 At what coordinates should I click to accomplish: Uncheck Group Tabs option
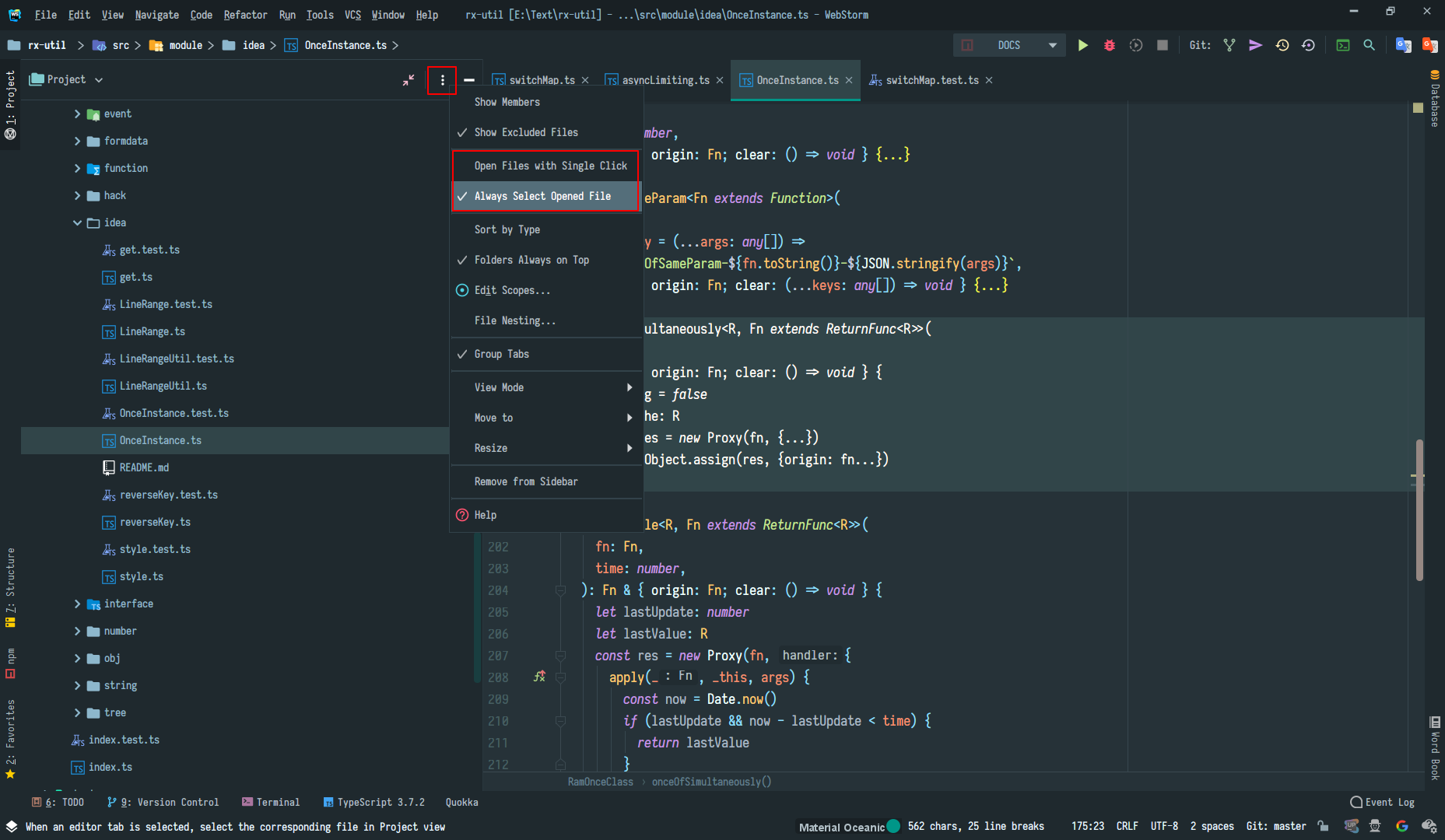click(x=546, y=354)
